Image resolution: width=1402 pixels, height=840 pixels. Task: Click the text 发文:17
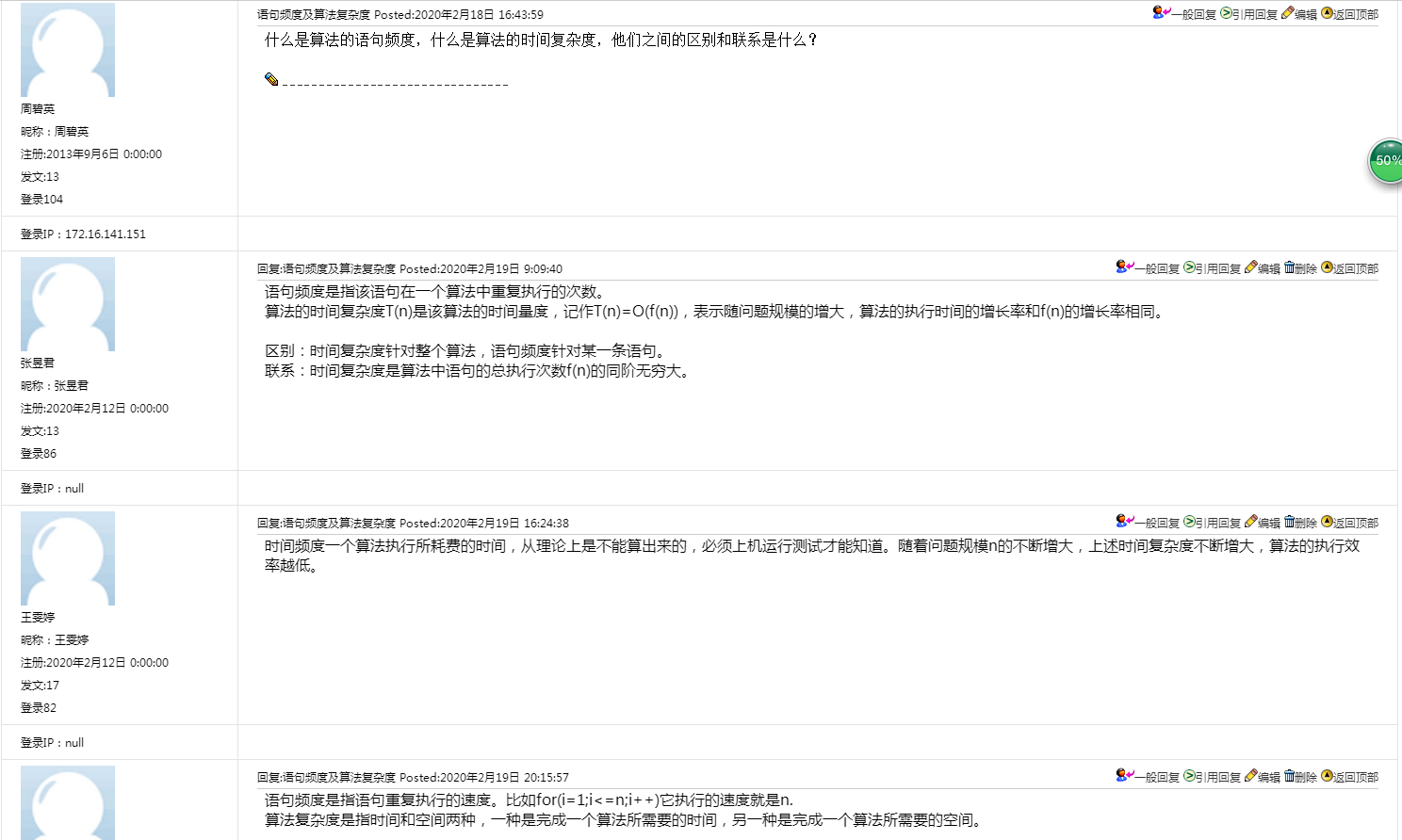coord(40,686)
